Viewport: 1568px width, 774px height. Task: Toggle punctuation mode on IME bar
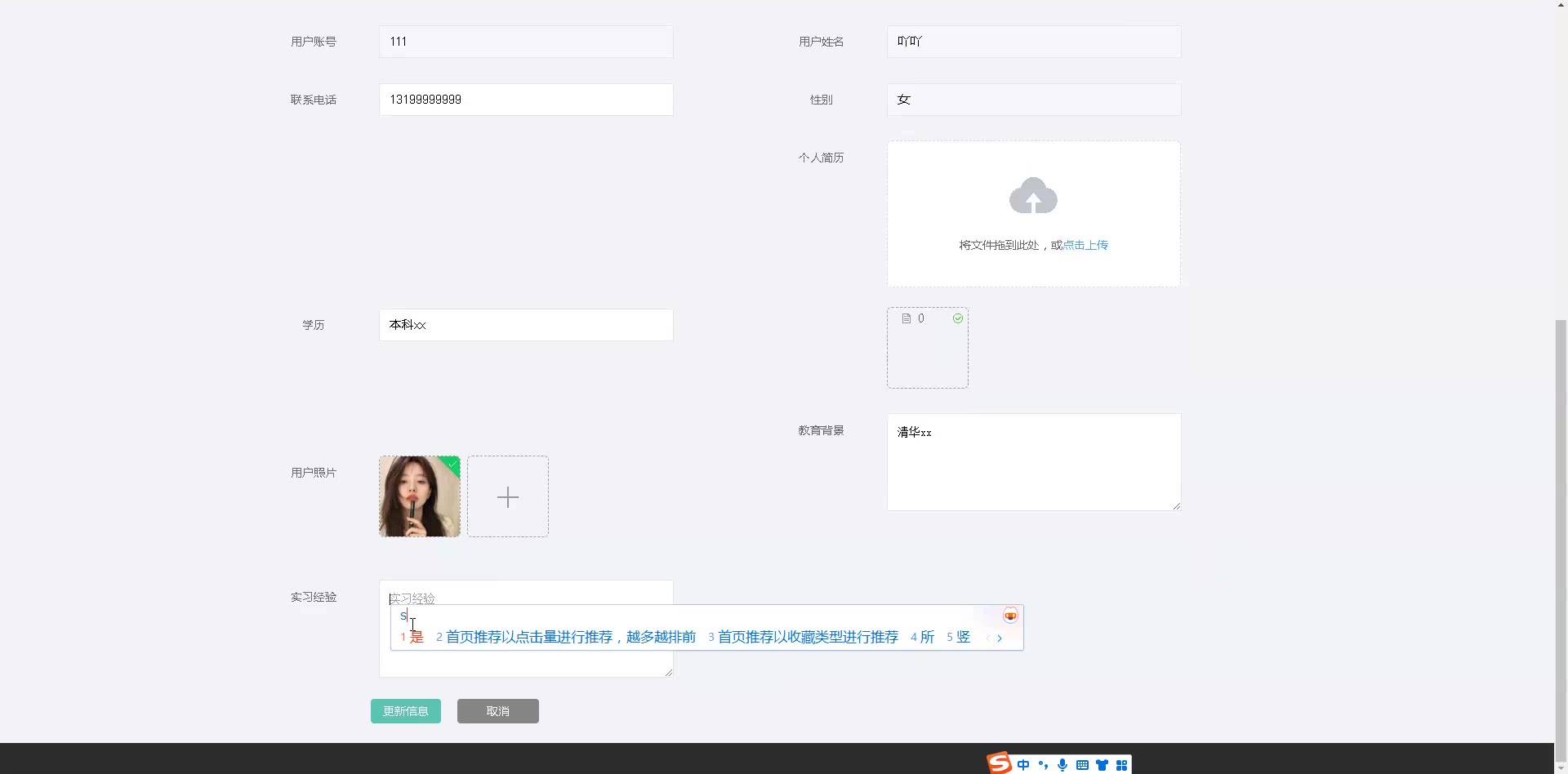(1043, 765)
